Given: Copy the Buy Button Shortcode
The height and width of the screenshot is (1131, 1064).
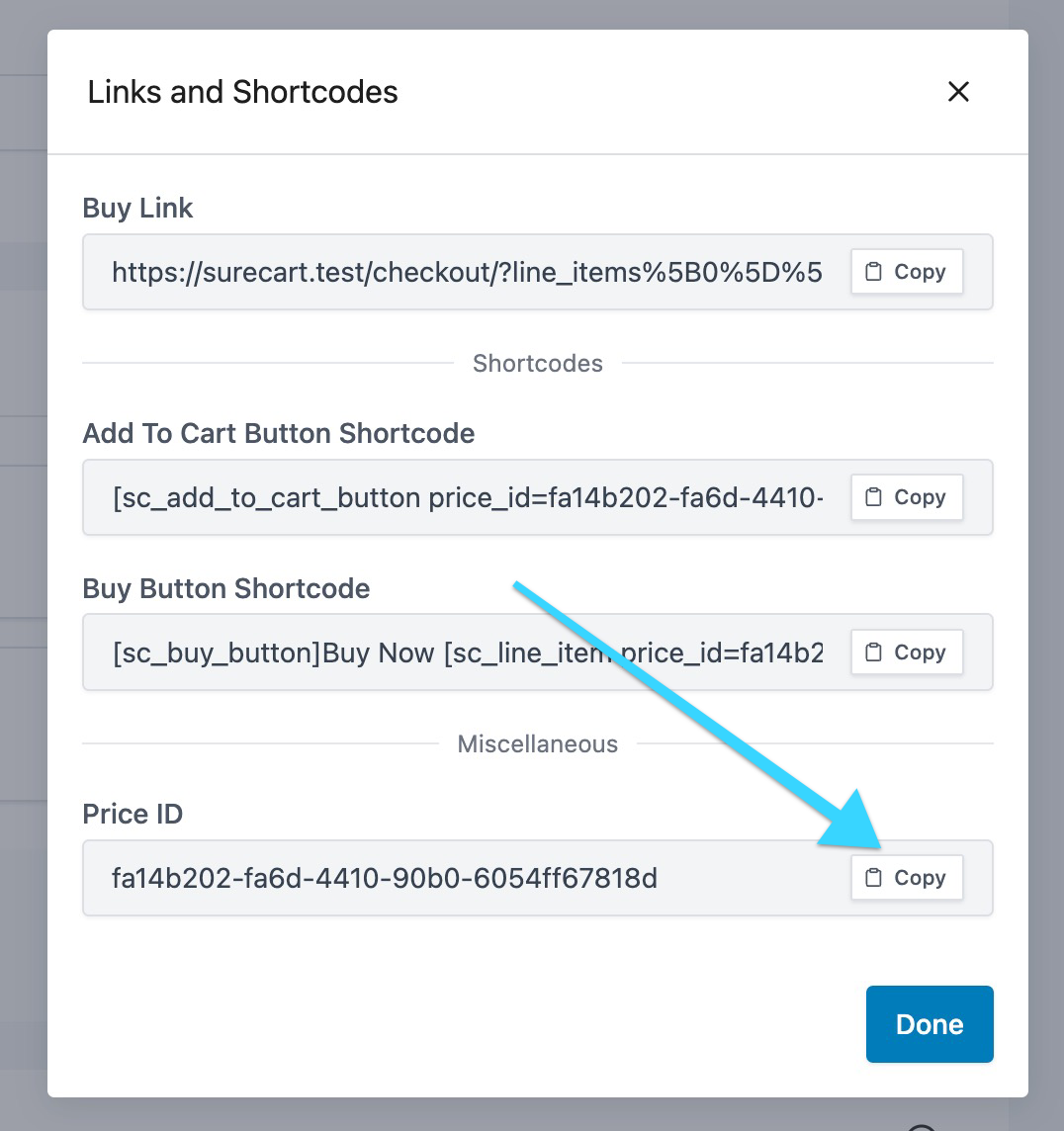Looking at the screenshot, I should (906, 652).
